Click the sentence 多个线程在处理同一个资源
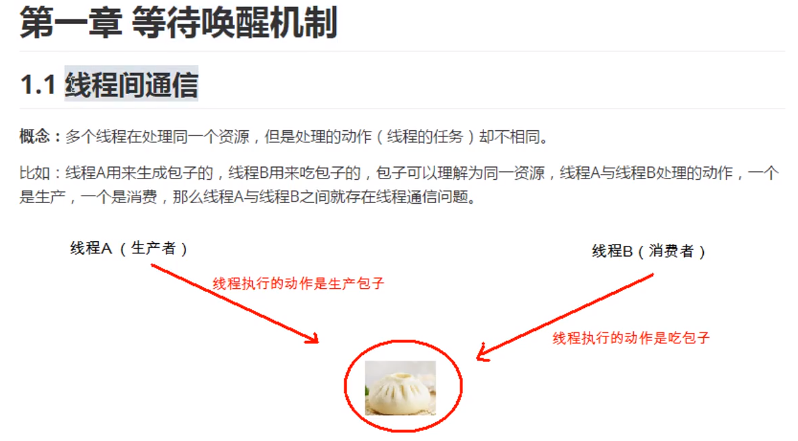798x441 pixels. [157, 137]
